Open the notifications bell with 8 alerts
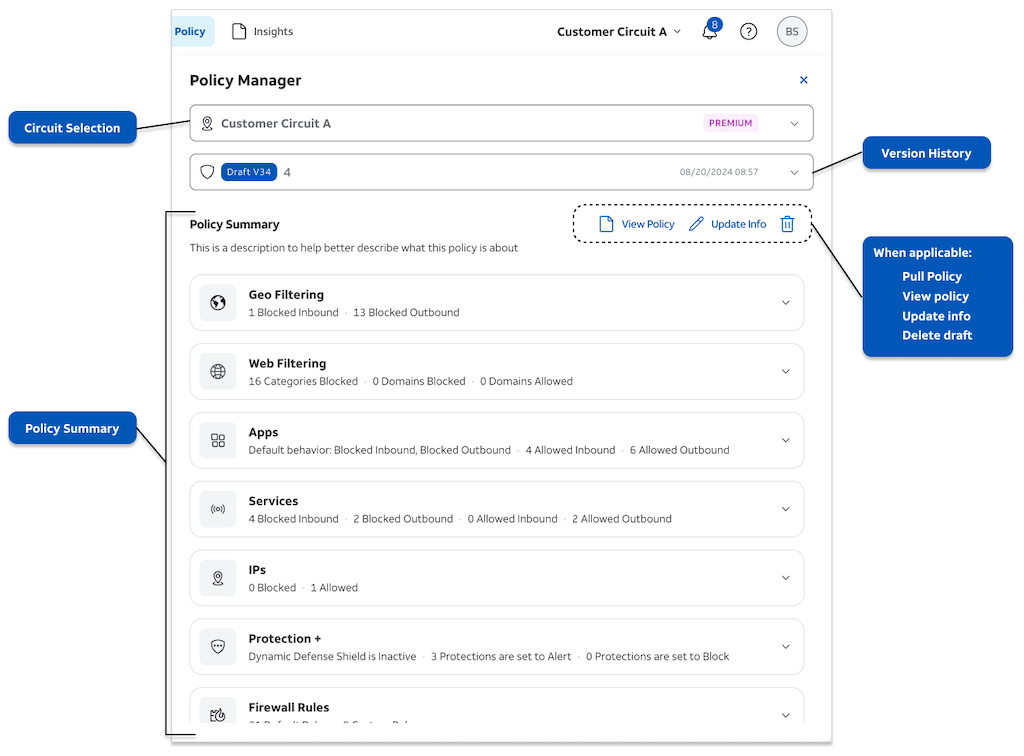Image resolution: width=1024 pixels, height=756 pixels. click(x=710, y=31)
